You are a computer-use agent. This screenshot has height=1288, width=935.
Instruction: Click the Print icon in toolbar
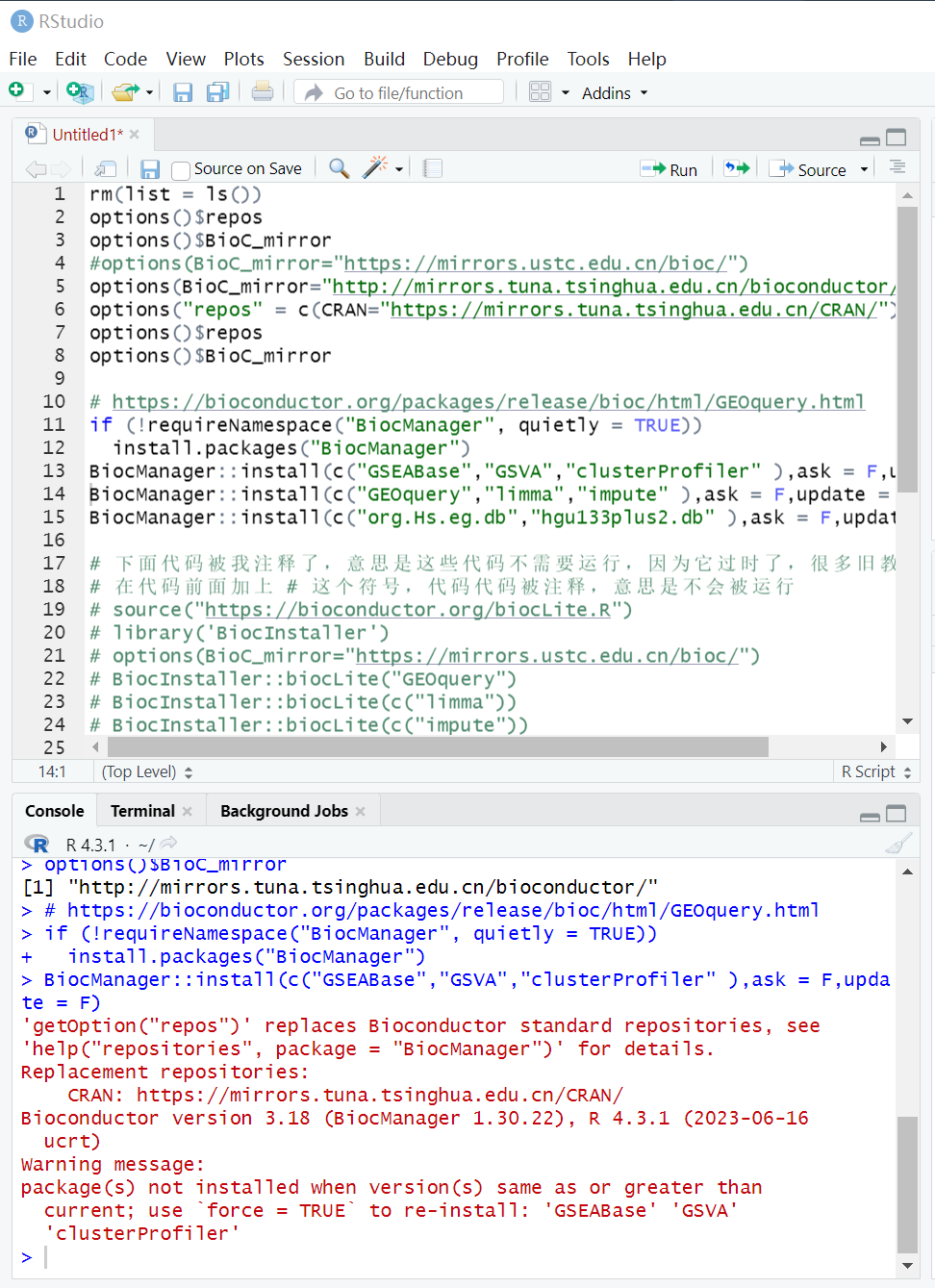point(262,92)
